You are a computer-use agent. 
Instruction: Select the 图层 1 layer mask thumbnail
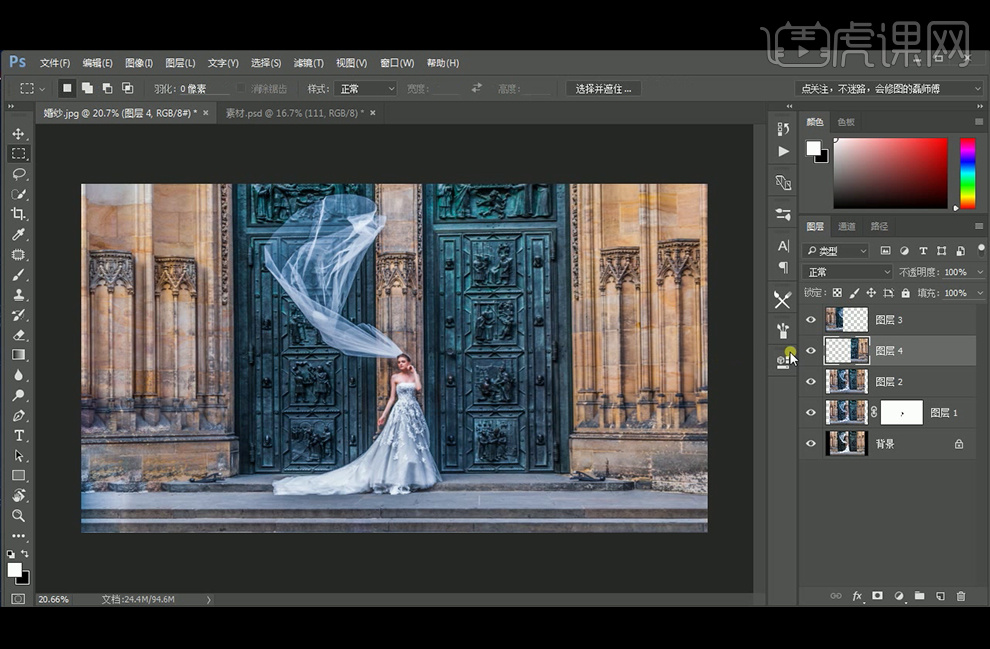coord(901,412)
